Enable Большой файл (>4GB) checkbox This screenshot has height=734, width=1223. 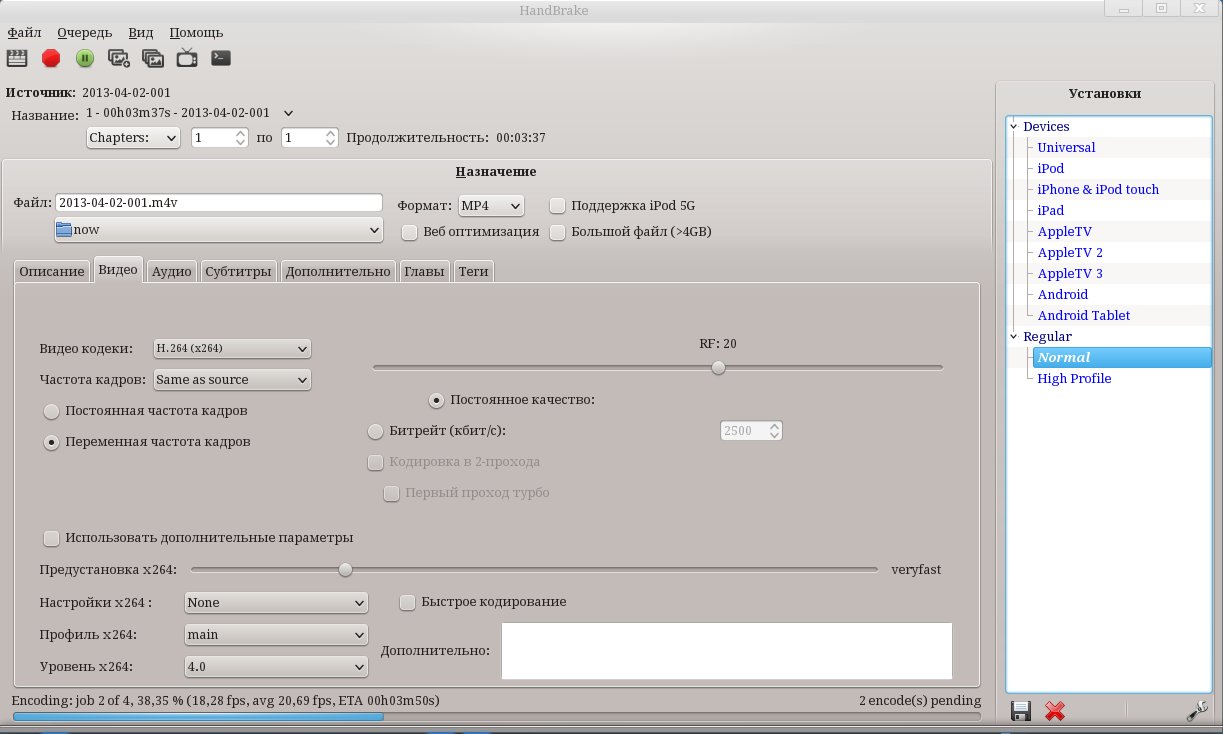(558, 232)
